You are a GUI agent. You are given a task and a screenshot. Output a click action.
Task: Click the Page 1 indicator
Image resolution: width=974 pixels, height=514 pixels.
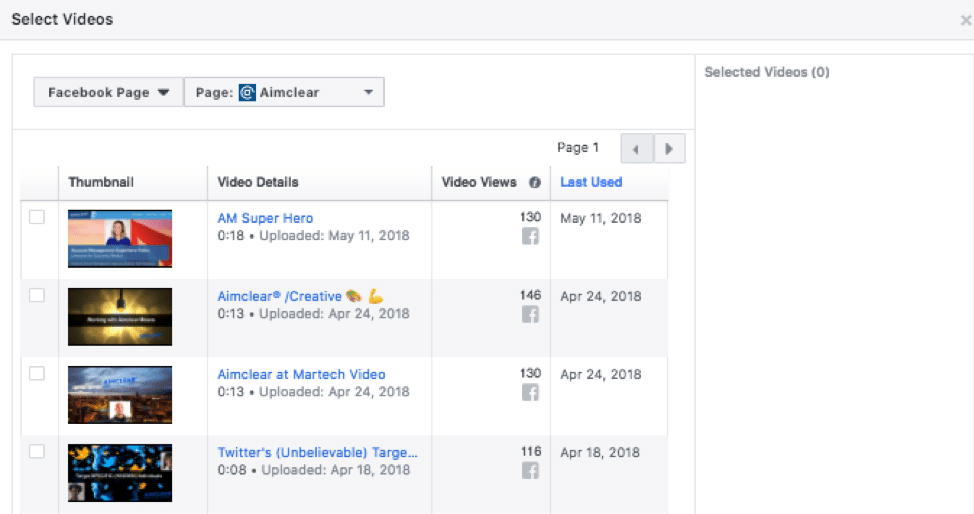[x=578, y=147]
